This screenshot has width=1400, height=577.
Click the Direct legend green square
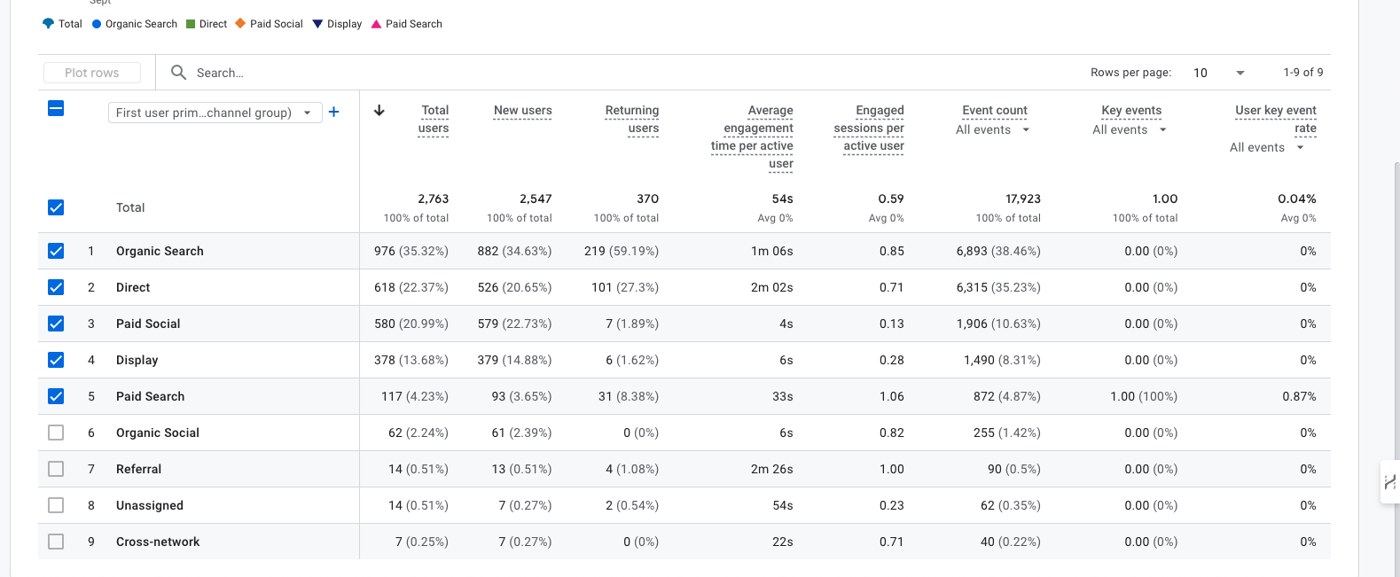[191, 24]
